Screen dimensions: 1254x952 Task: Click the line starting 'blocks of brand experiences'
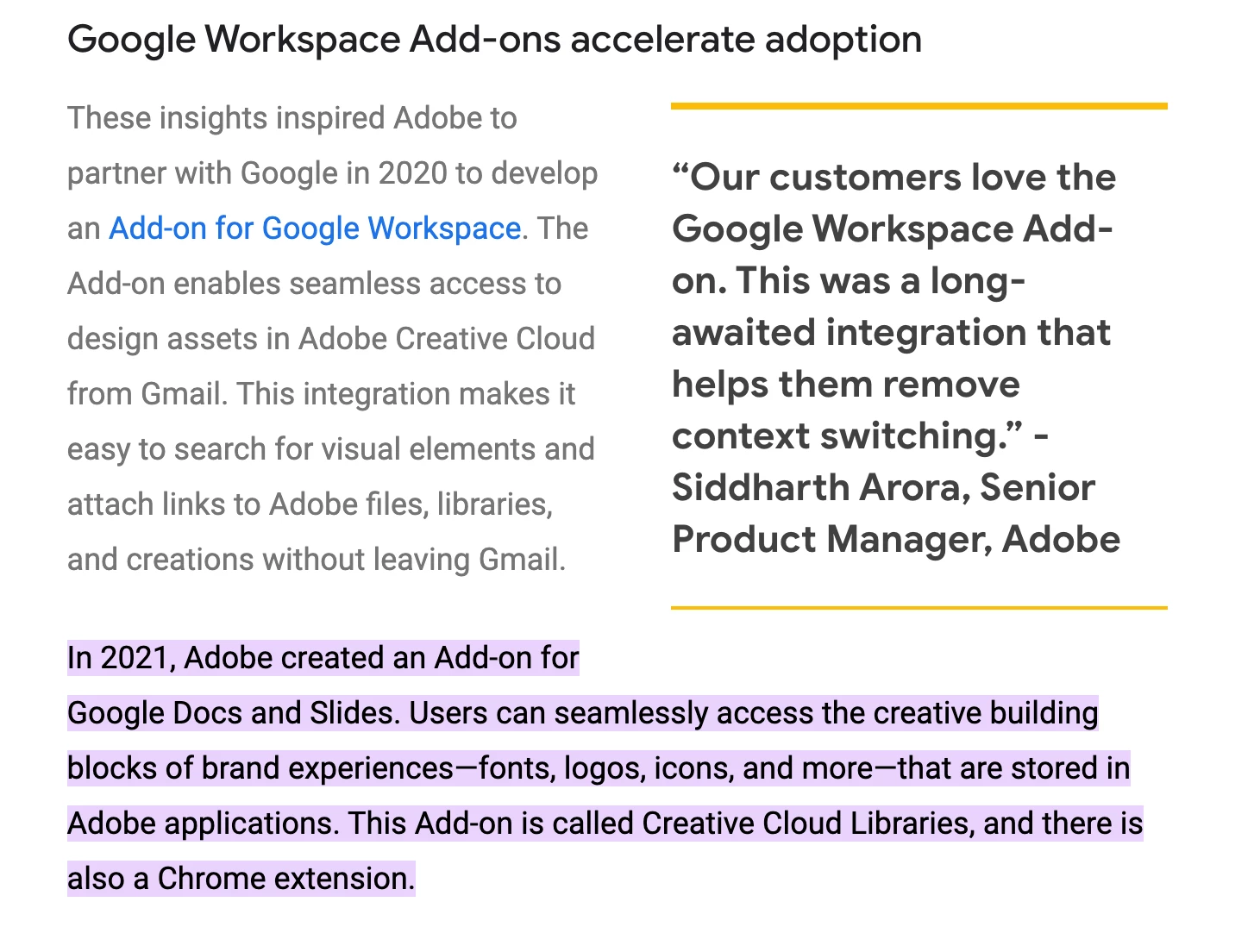coord(599,768)
